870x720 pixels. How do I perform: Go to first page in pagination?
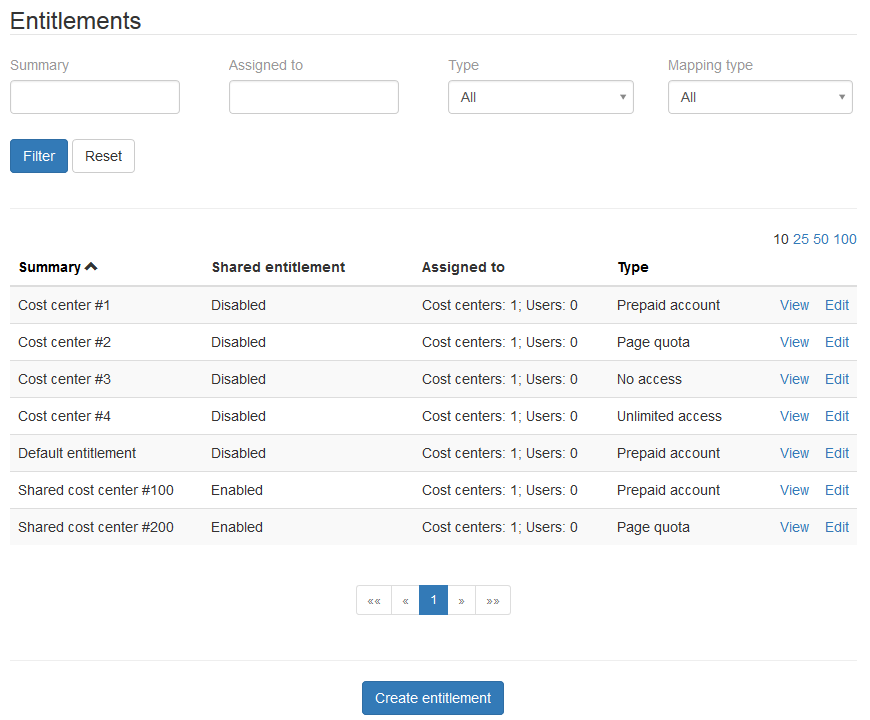(x=374, y=601)
